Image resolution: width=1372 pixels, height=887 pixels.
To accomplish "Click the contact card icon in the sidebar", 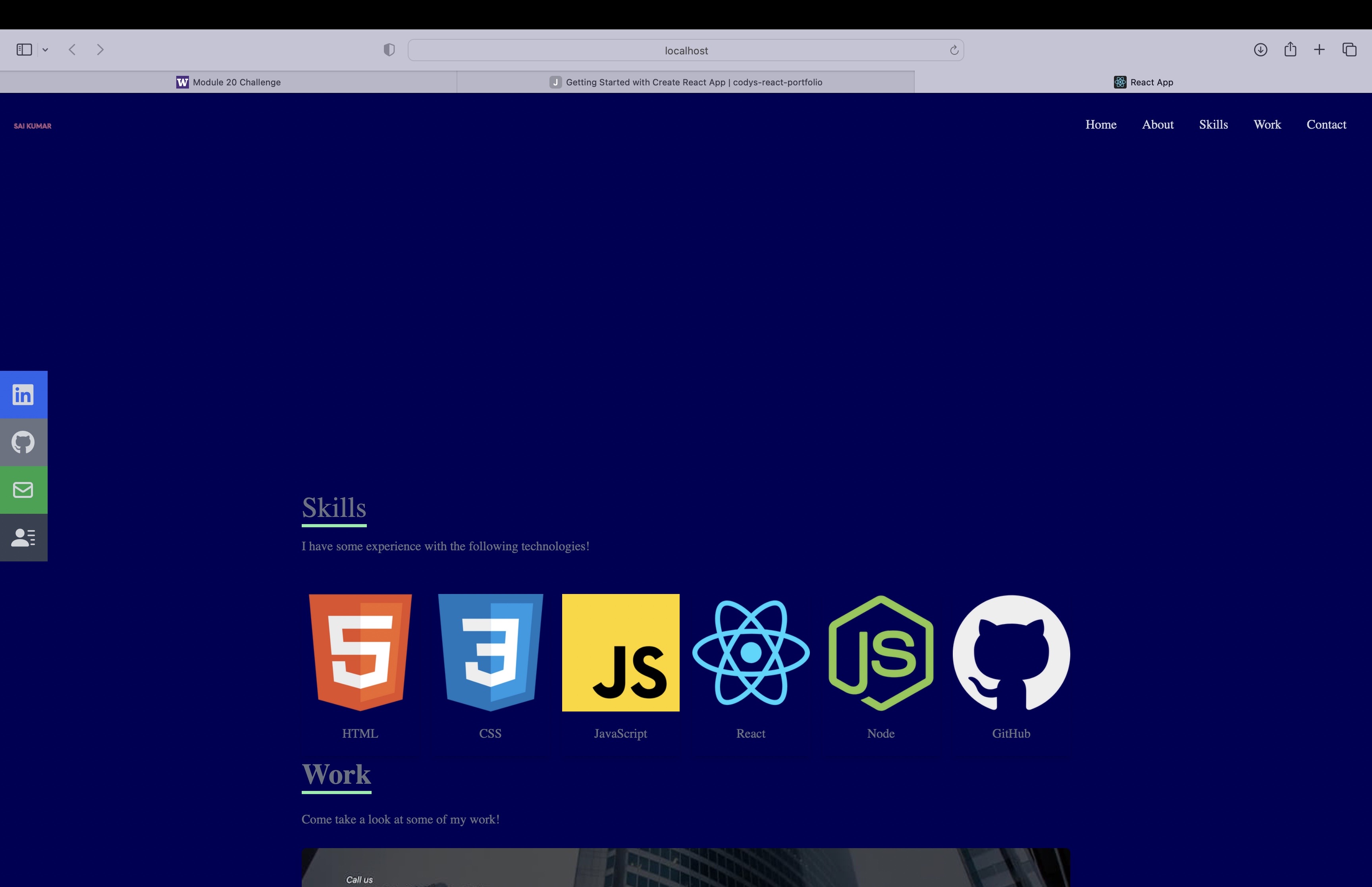I will pos(23,537).
